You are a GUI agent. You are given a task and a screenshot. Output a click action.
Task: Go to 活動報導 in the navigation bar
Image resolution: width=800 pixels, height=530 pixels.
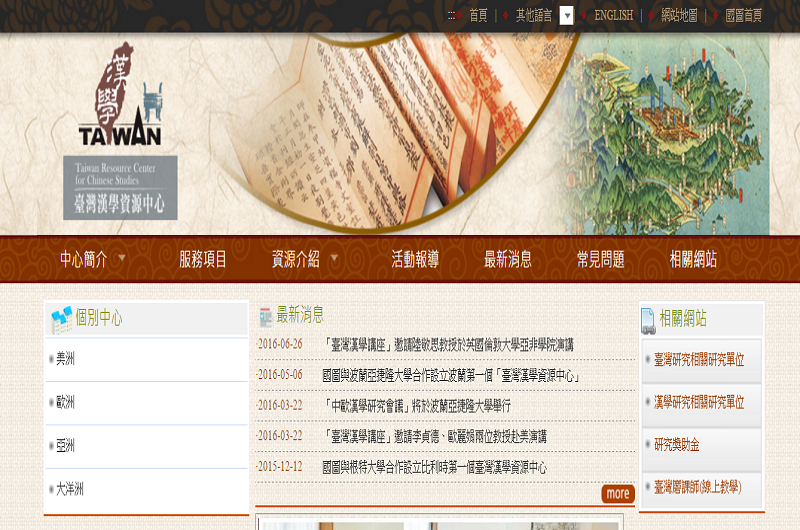point(415,259)
